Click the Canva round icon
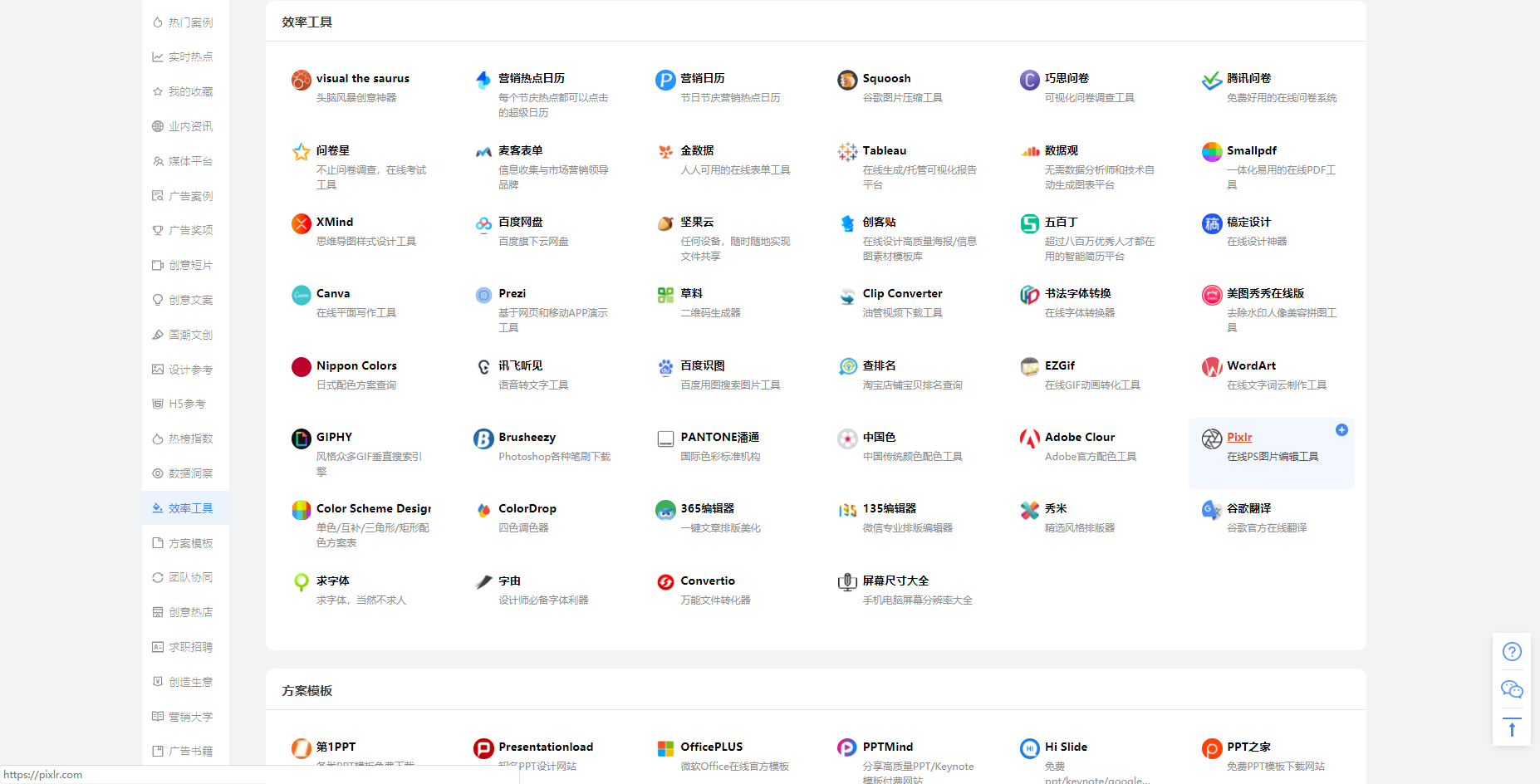Screen dimensions: 1540x784 (x=302, y=295)
